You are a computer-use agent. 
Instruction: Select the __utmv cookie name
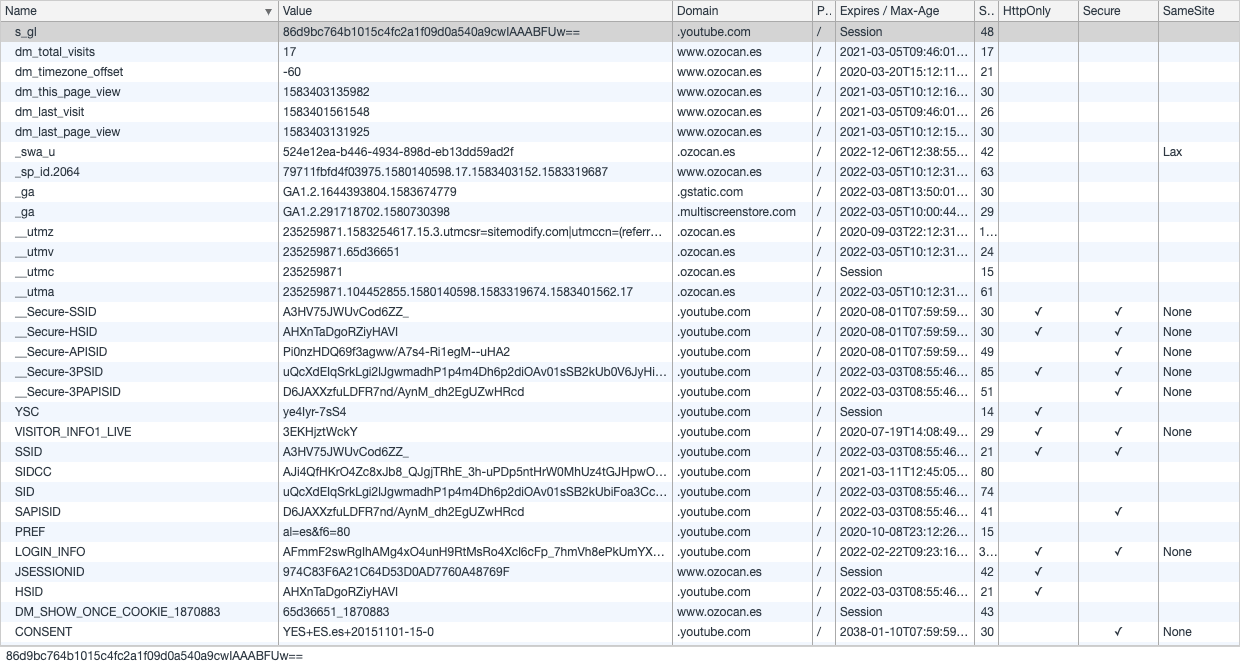(35, 252)
